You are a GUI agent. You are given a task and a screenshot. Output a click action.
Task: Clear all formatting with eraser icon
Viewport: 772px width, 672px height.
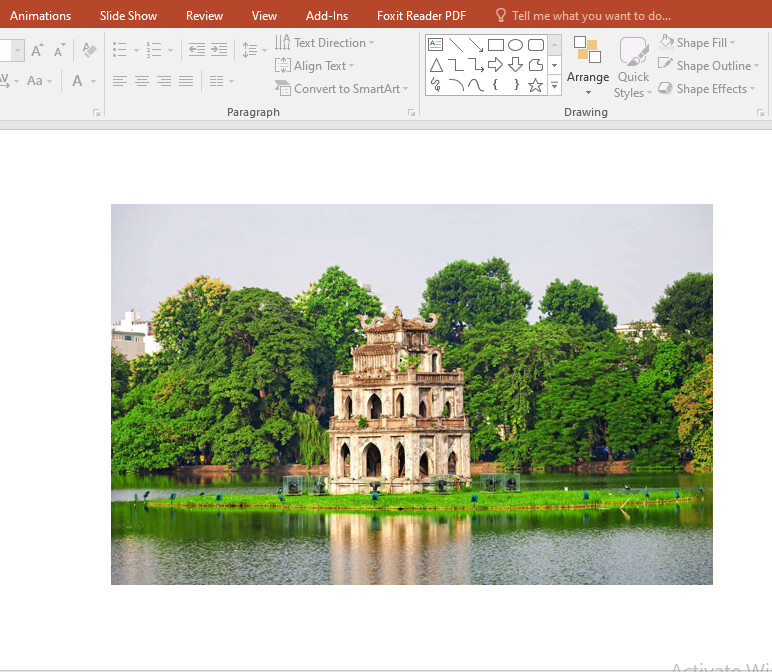(x=89, y=50)
